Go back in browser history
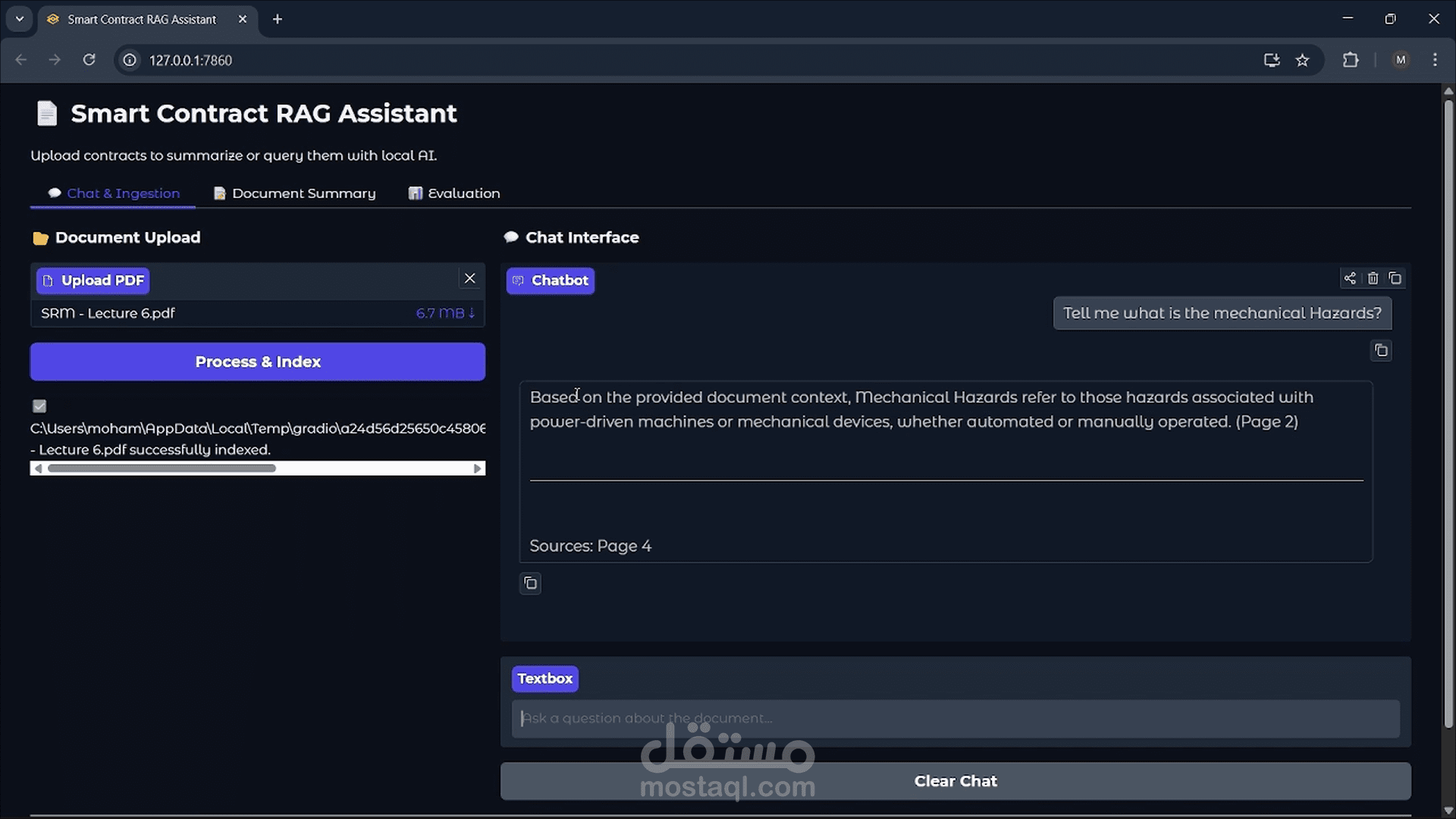This screenshot has width=1456, height=819. 20,60
